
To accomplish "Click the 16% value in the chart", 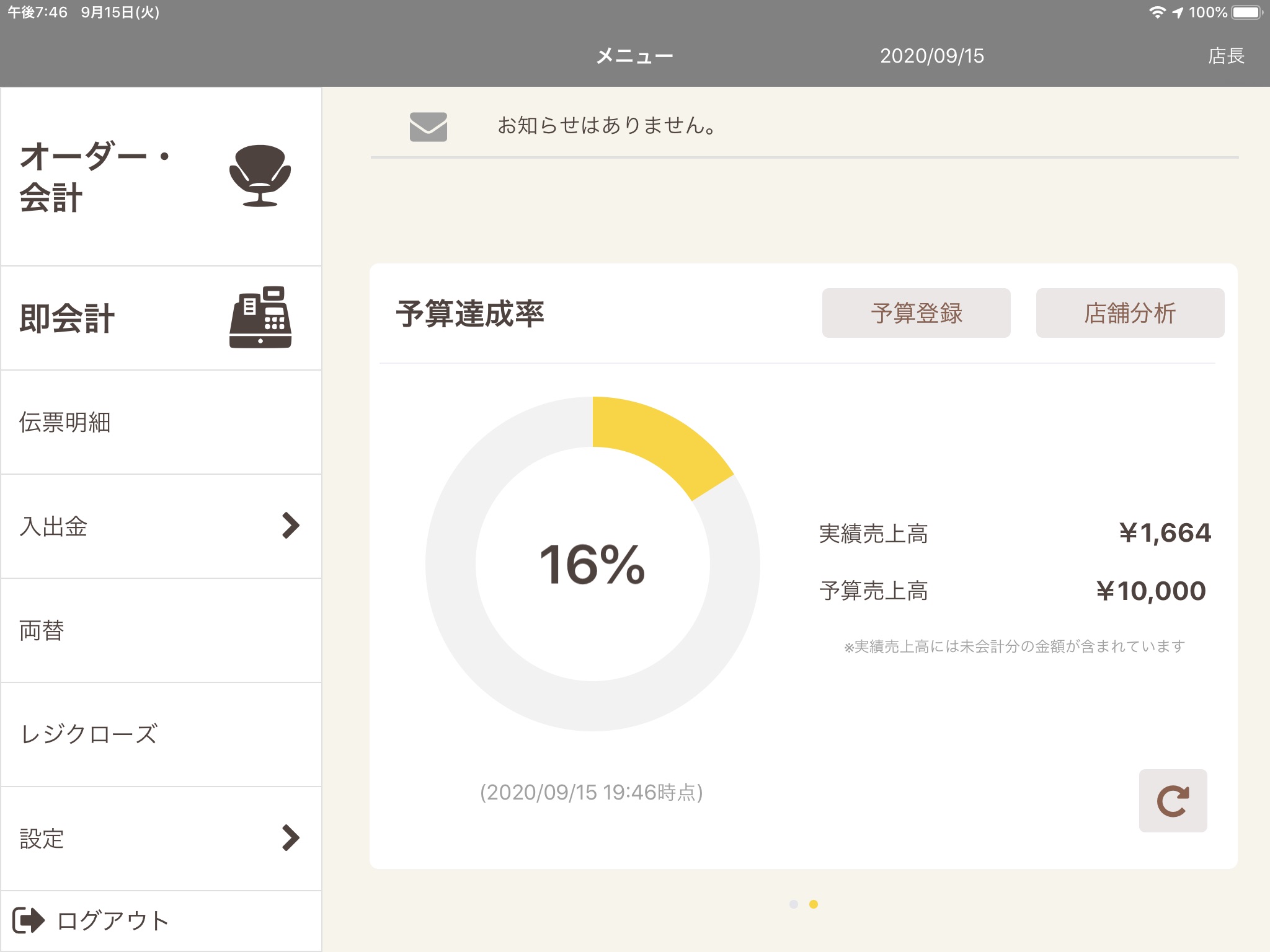I will 592,565.
